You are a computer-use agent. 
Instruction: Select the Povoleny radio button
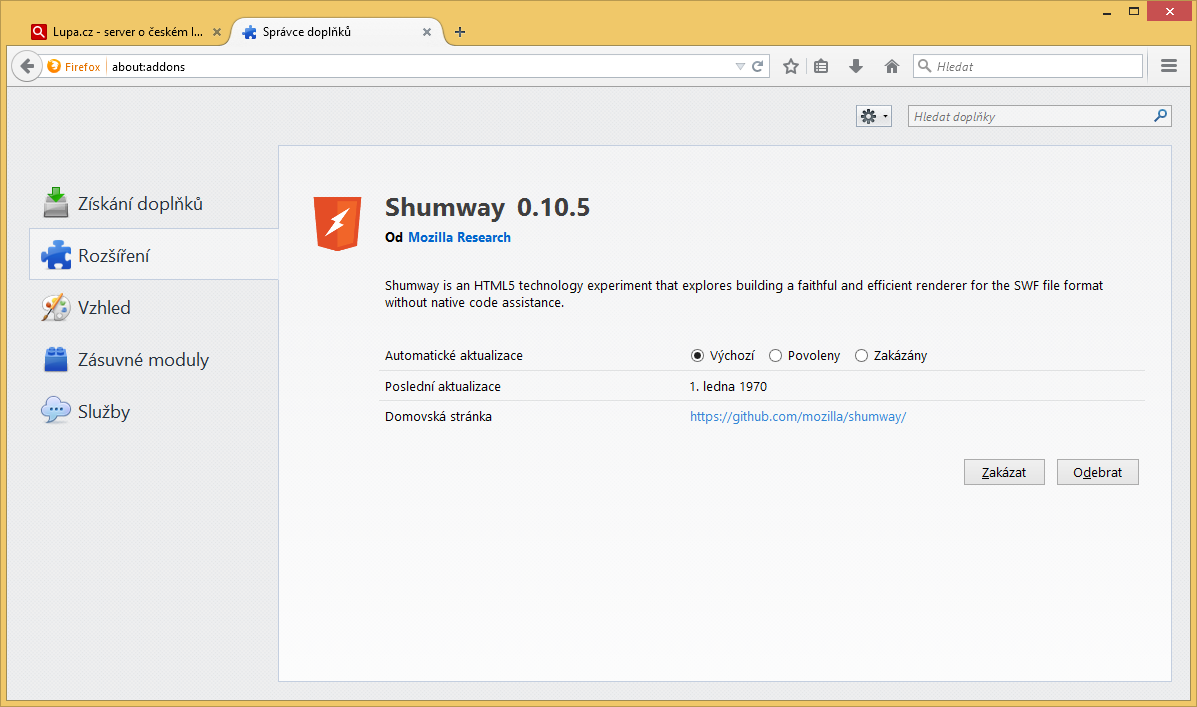coord(775,356)
